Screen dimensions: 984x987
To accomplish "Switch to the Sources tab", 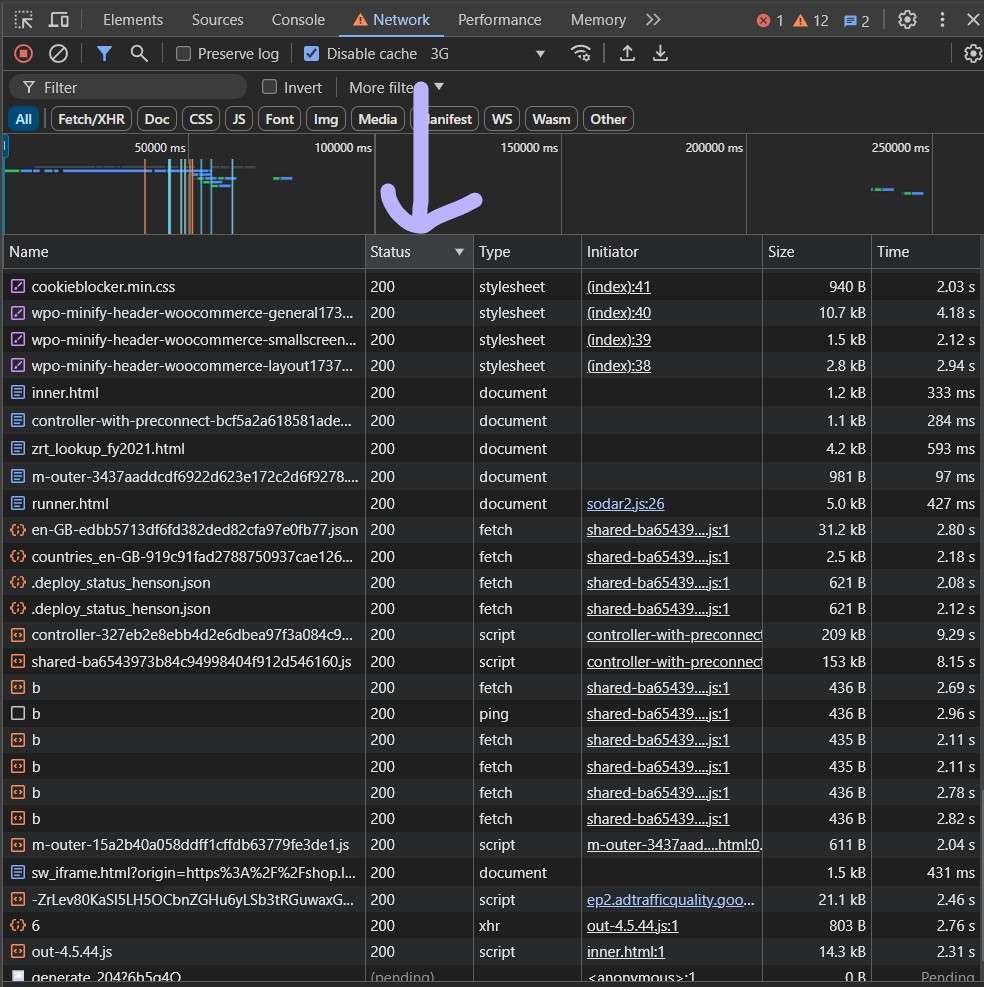I will (217, 20).
